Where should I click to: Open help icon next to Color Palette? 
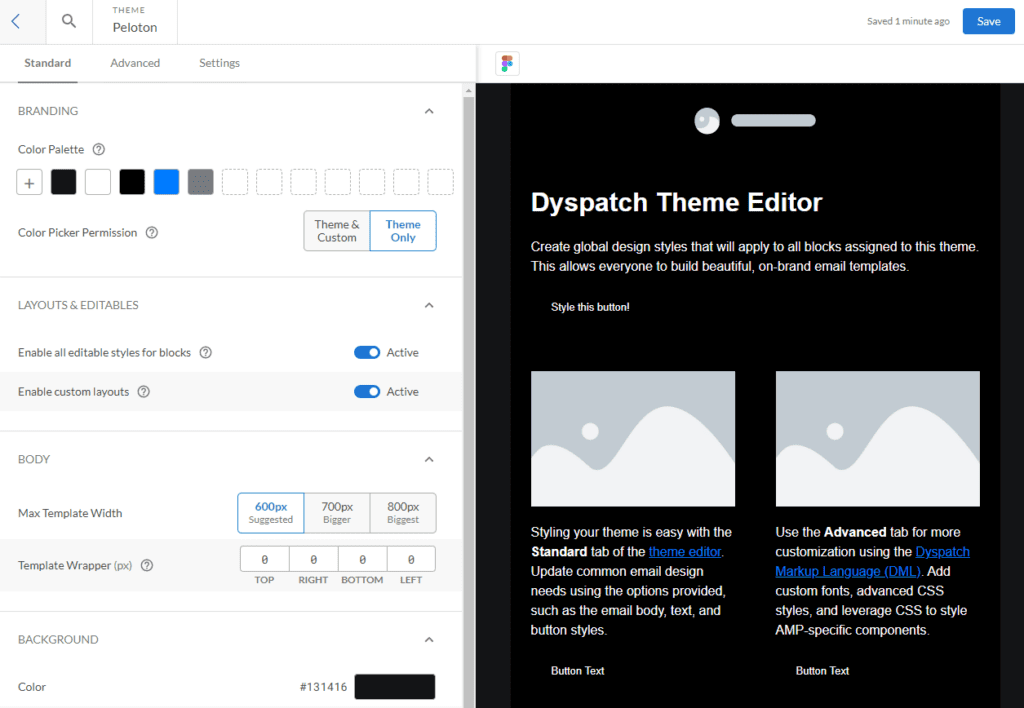(99, 149)
